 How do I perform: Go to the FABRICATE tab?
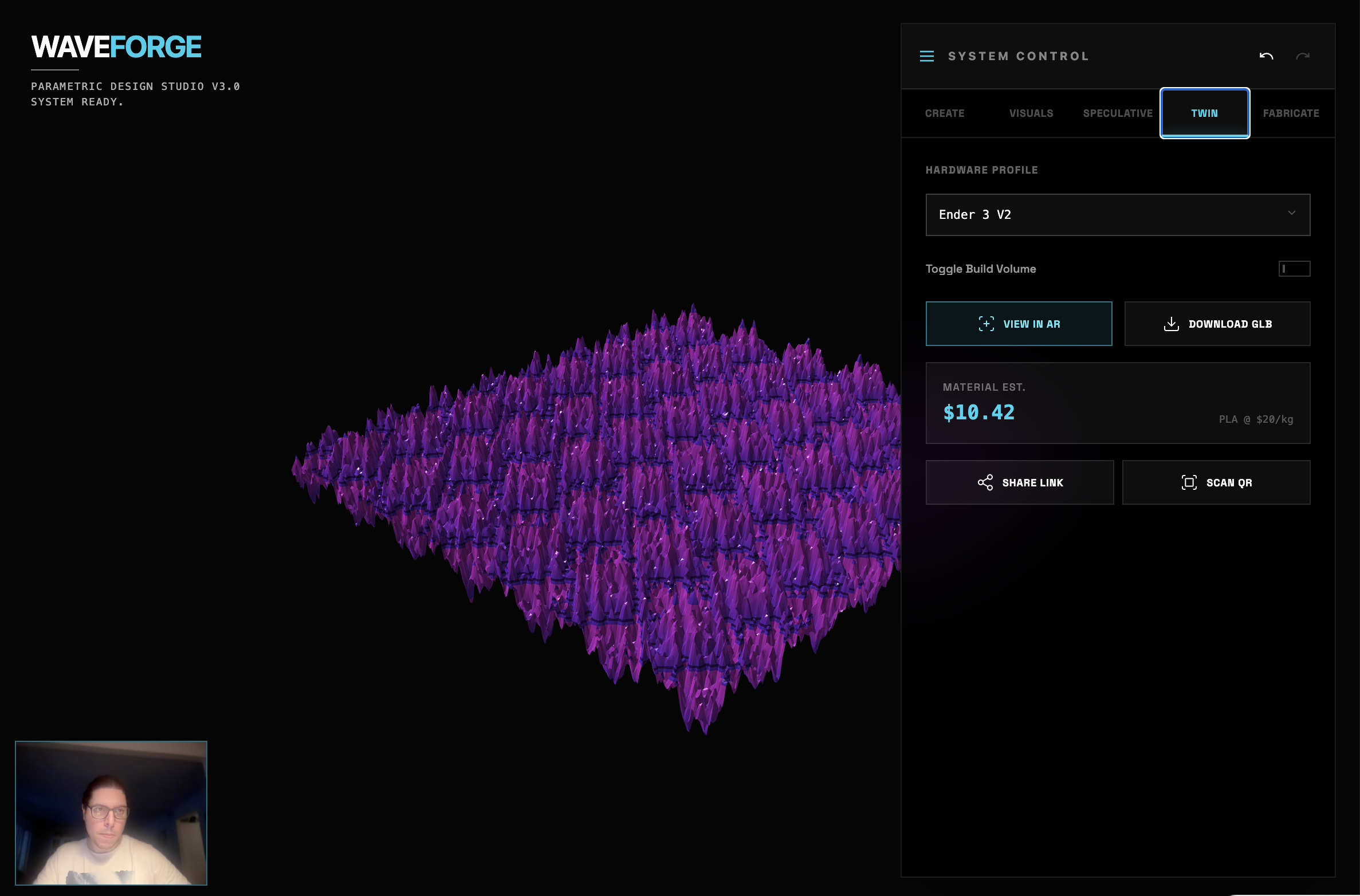point(1290,113)
